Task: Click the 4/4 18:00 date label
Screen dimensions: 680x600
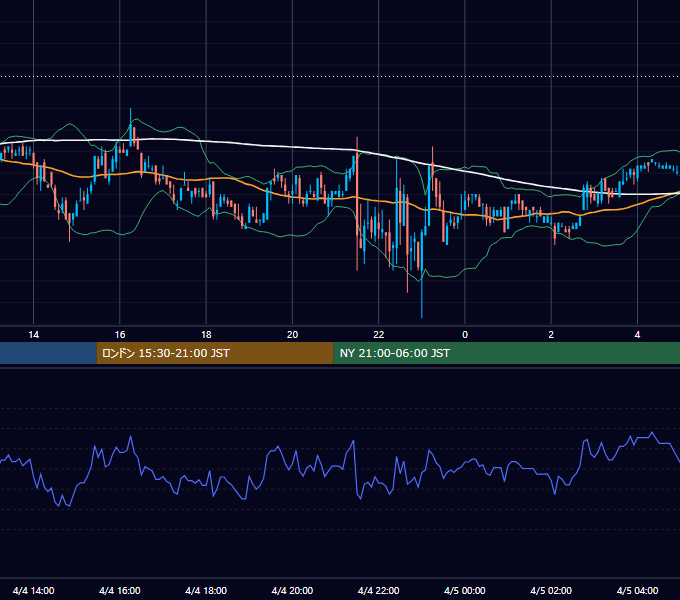Action: 206,590
